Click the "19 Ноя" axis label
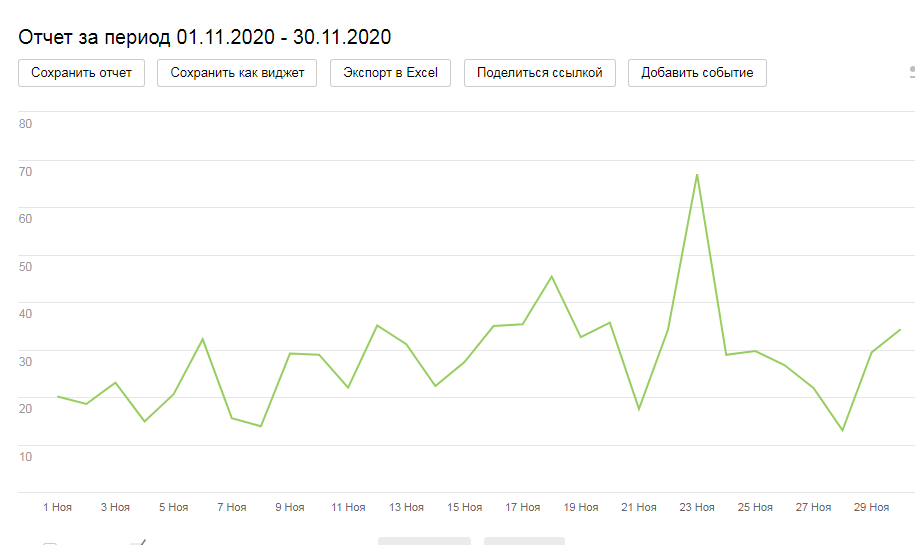This screenshot has width=915, height=545. [x=581, y=508]
